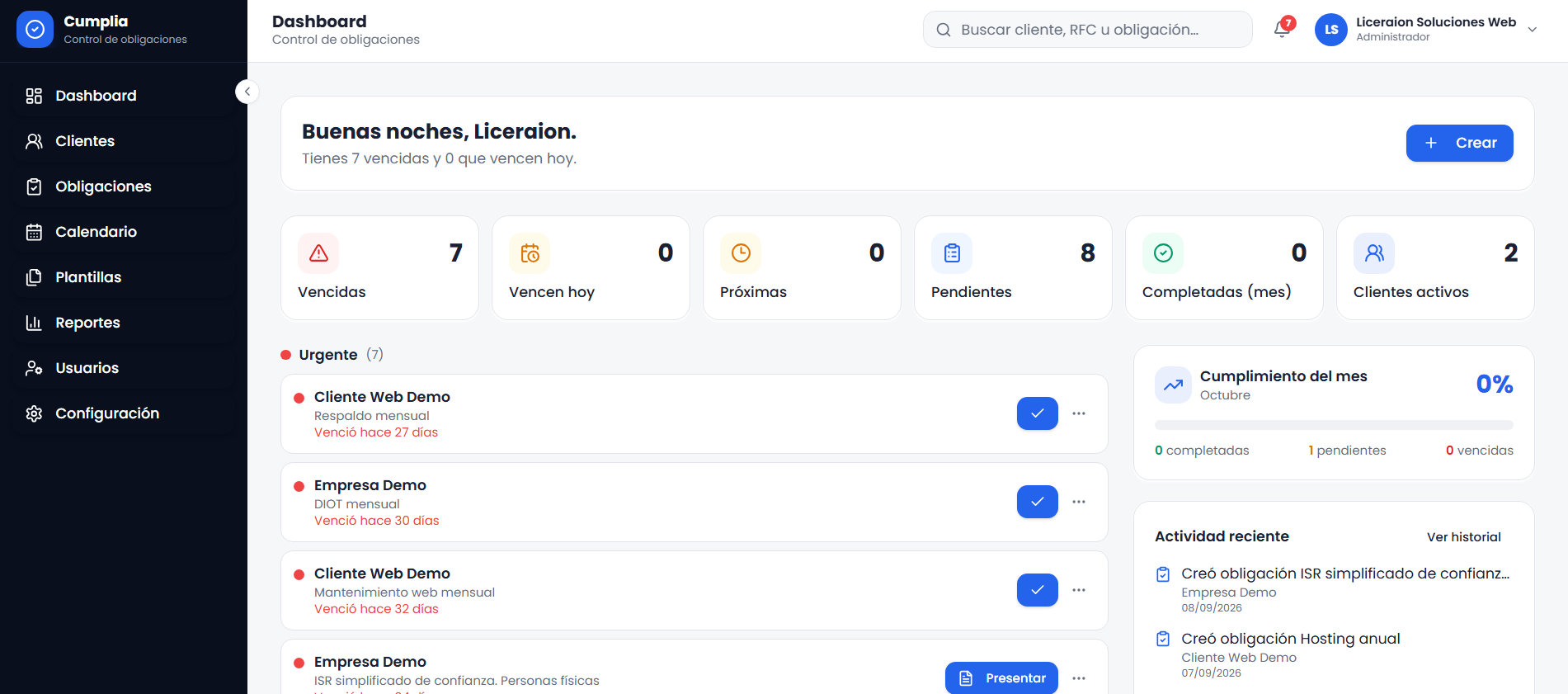Open the Reportes section
1568x694 pixels.
click(124, 323)
